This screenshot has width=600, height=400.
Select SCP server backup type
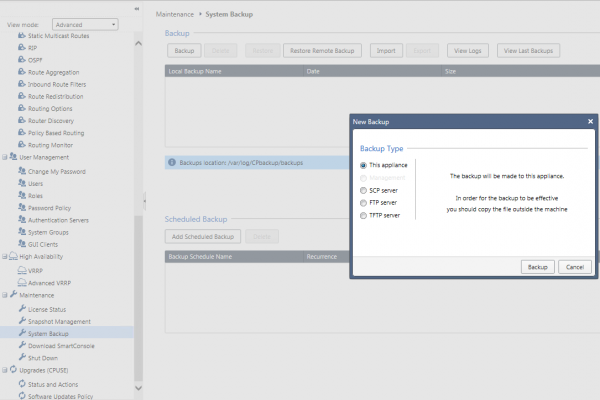tap(363, 190)
